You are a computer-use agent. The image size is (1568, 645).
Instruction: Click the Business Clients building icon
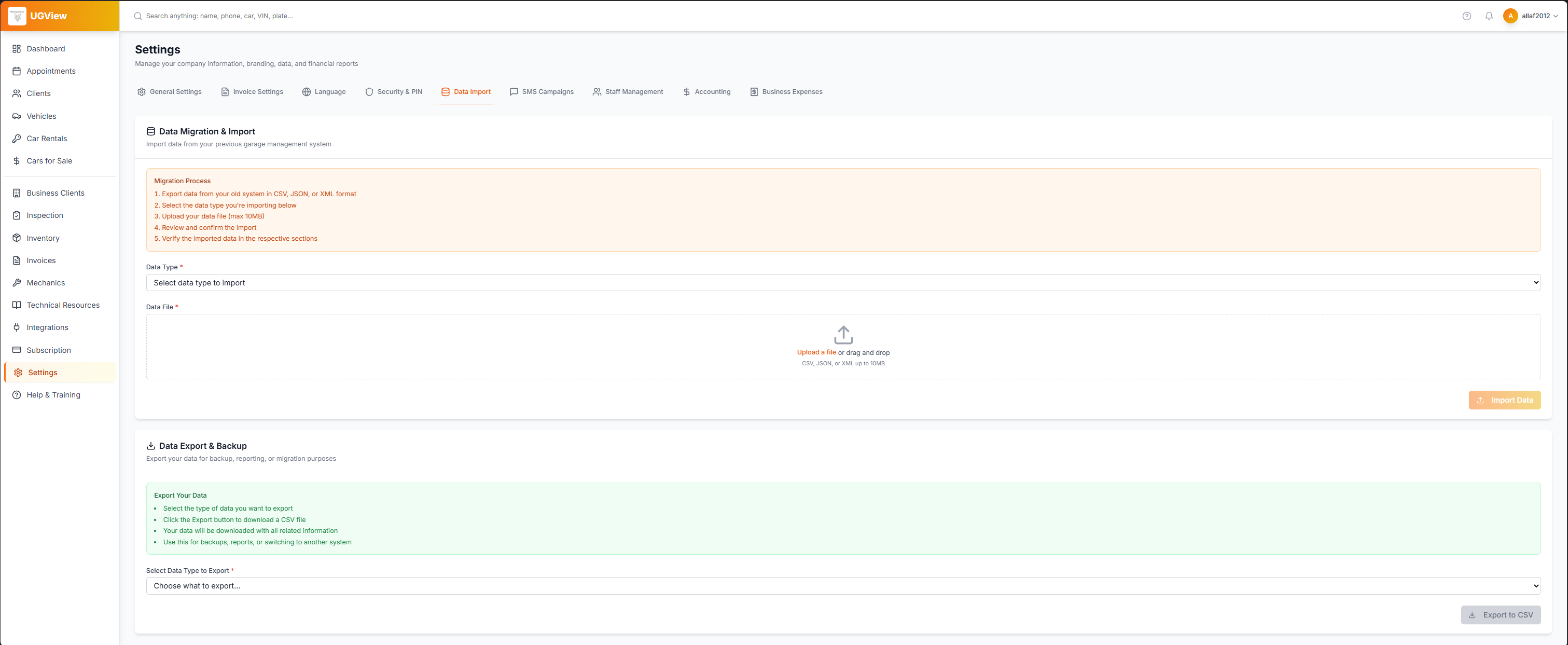(17, 193)
